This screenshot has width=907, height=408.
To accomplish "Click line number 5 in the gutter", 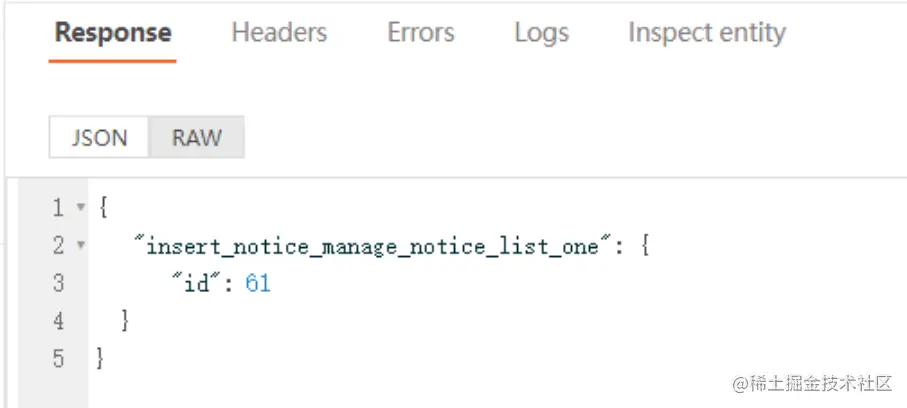I will (58, 359).
